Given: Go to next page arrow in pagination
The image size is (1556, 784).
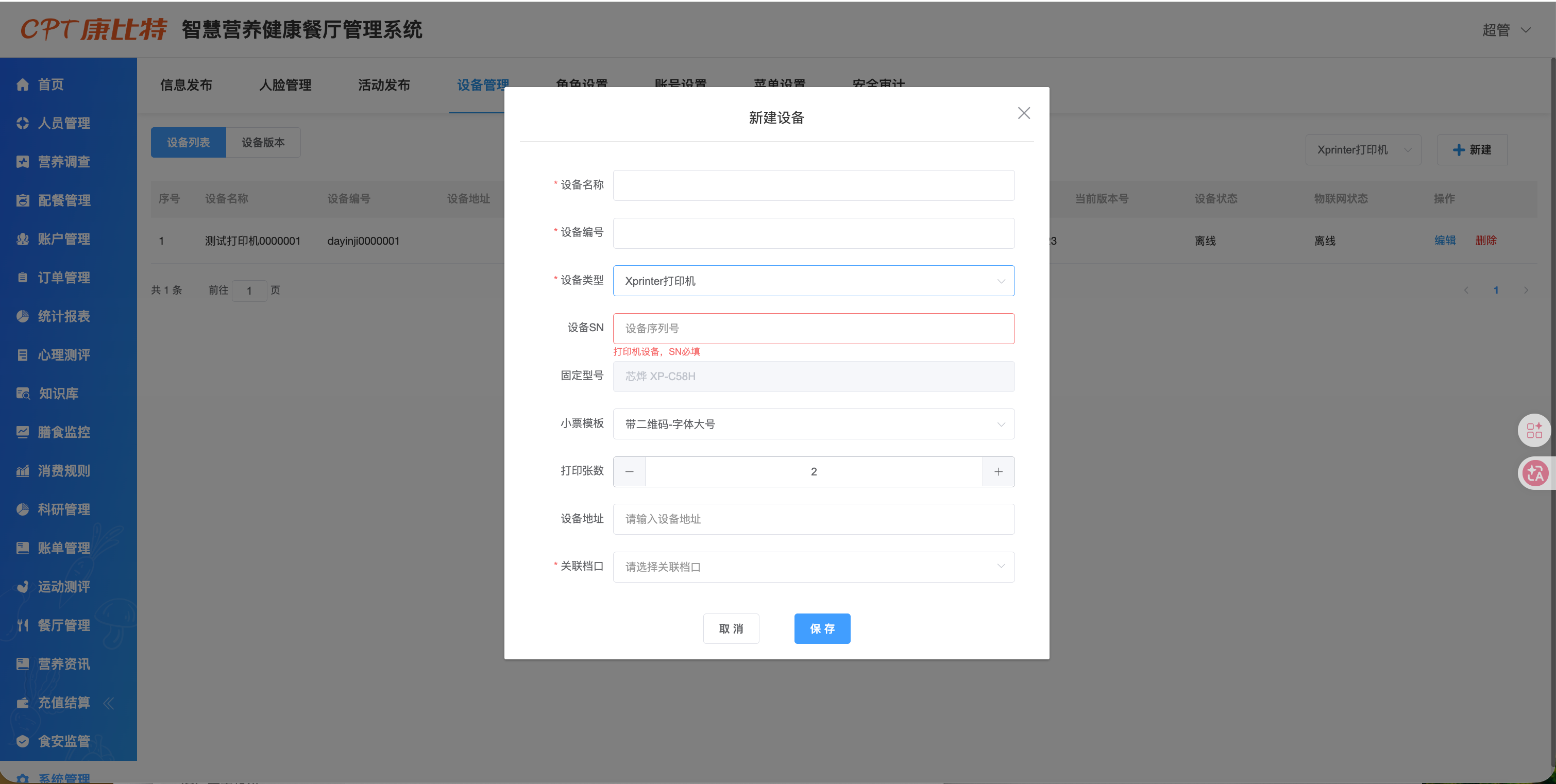Looking at the screenshot, I should coord(1527,291).
